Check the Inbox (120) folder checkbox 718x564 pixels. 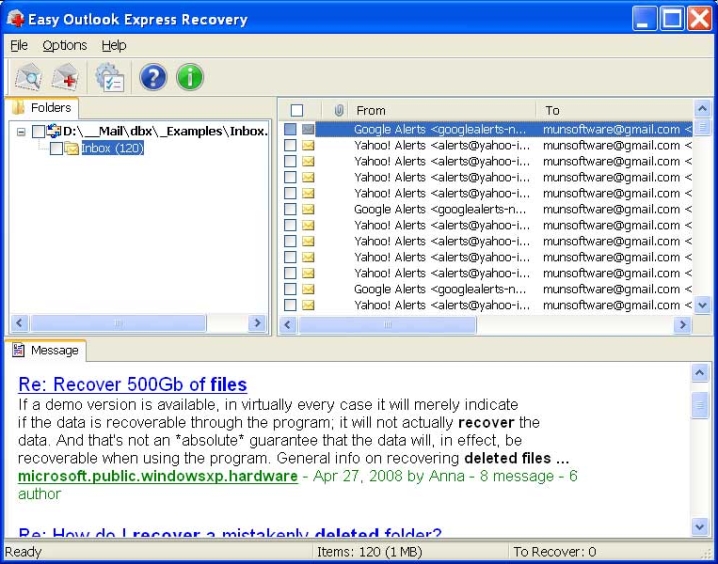(56, 149)
